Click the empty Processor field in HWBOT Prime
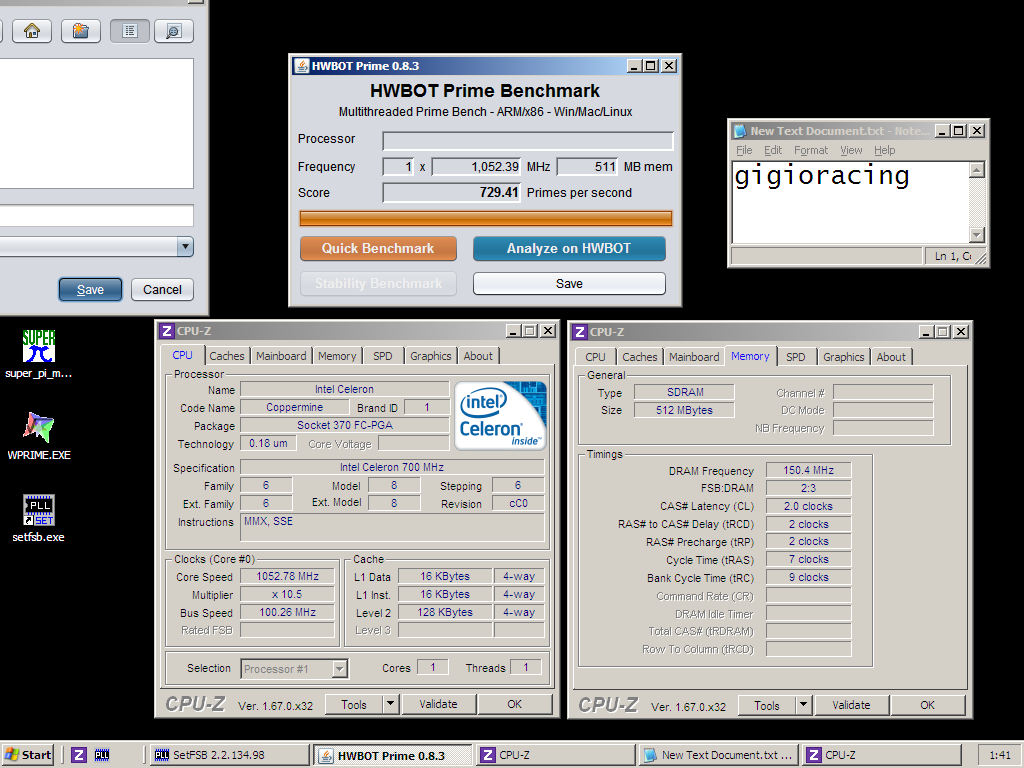1024x768 pixels. point(528,140)
